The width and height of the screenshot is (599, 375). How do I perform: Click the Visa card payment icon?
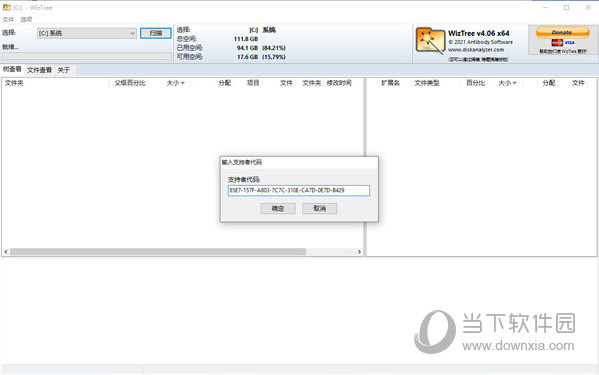tap(570, 42)
